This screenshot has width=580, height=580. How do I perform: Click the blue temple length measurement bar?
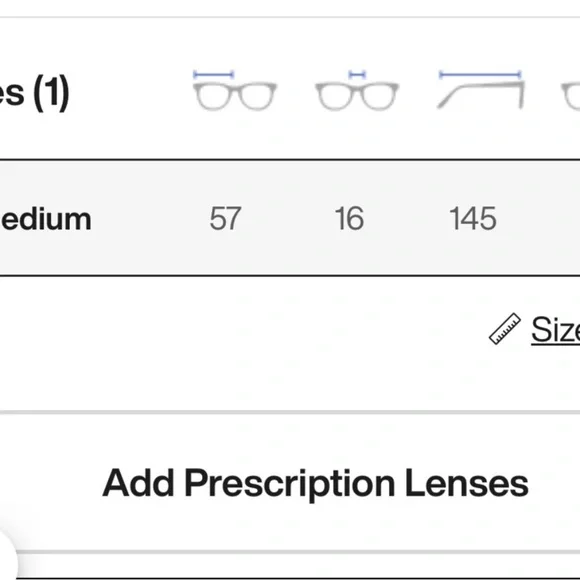[480, 74]
